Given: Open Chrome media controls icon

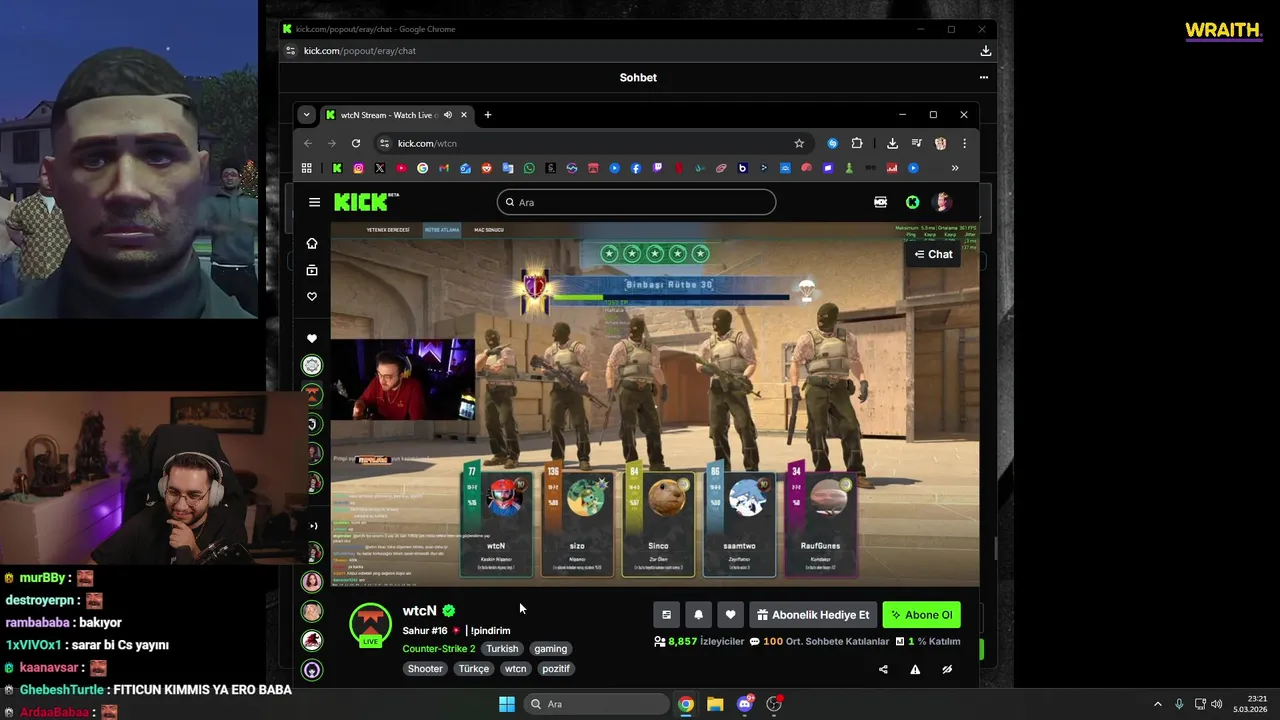Looking at the screenshot, I should coord(916,143).
